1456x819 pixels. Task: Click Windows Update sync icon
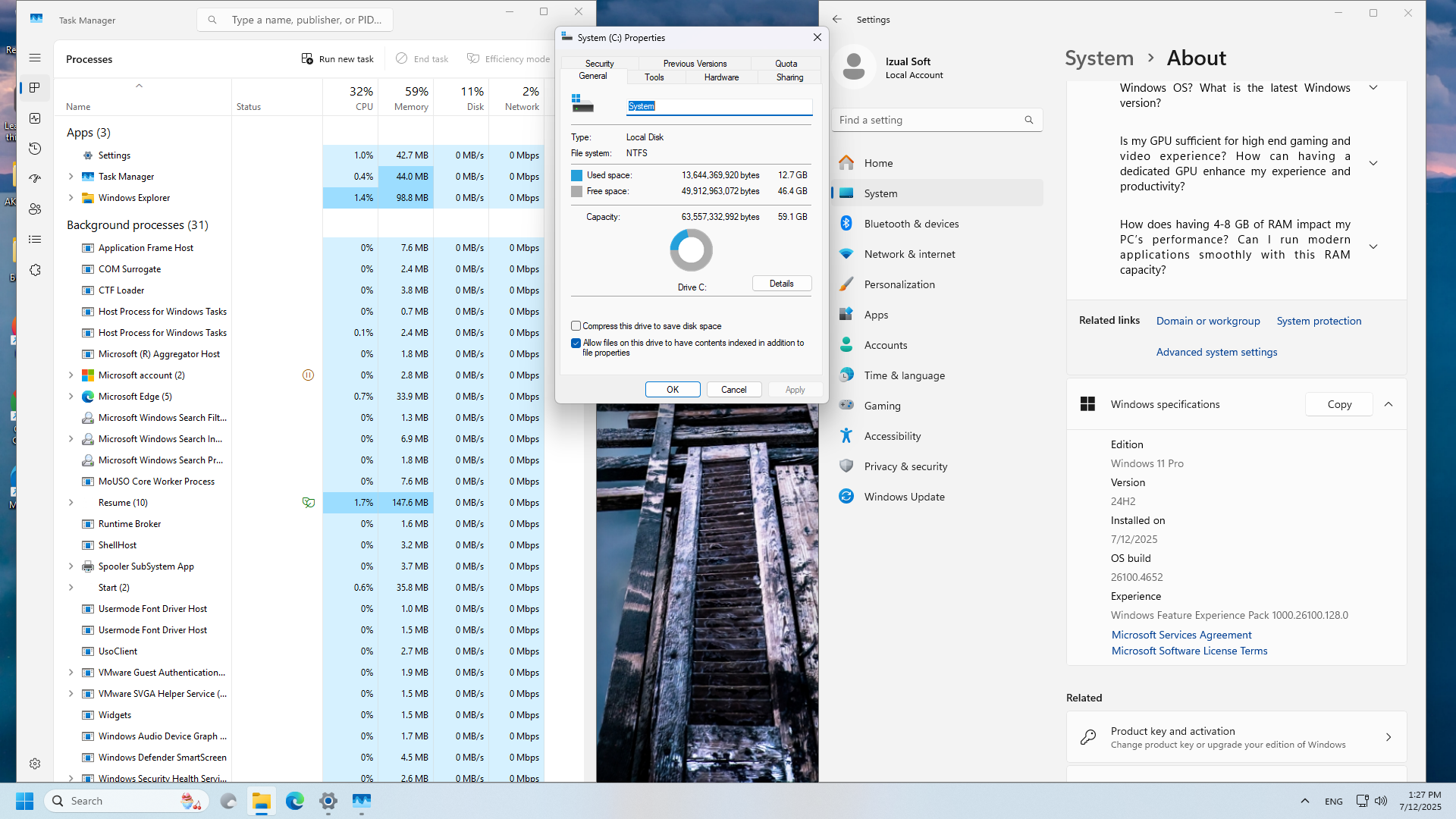(x=846, y=496)
